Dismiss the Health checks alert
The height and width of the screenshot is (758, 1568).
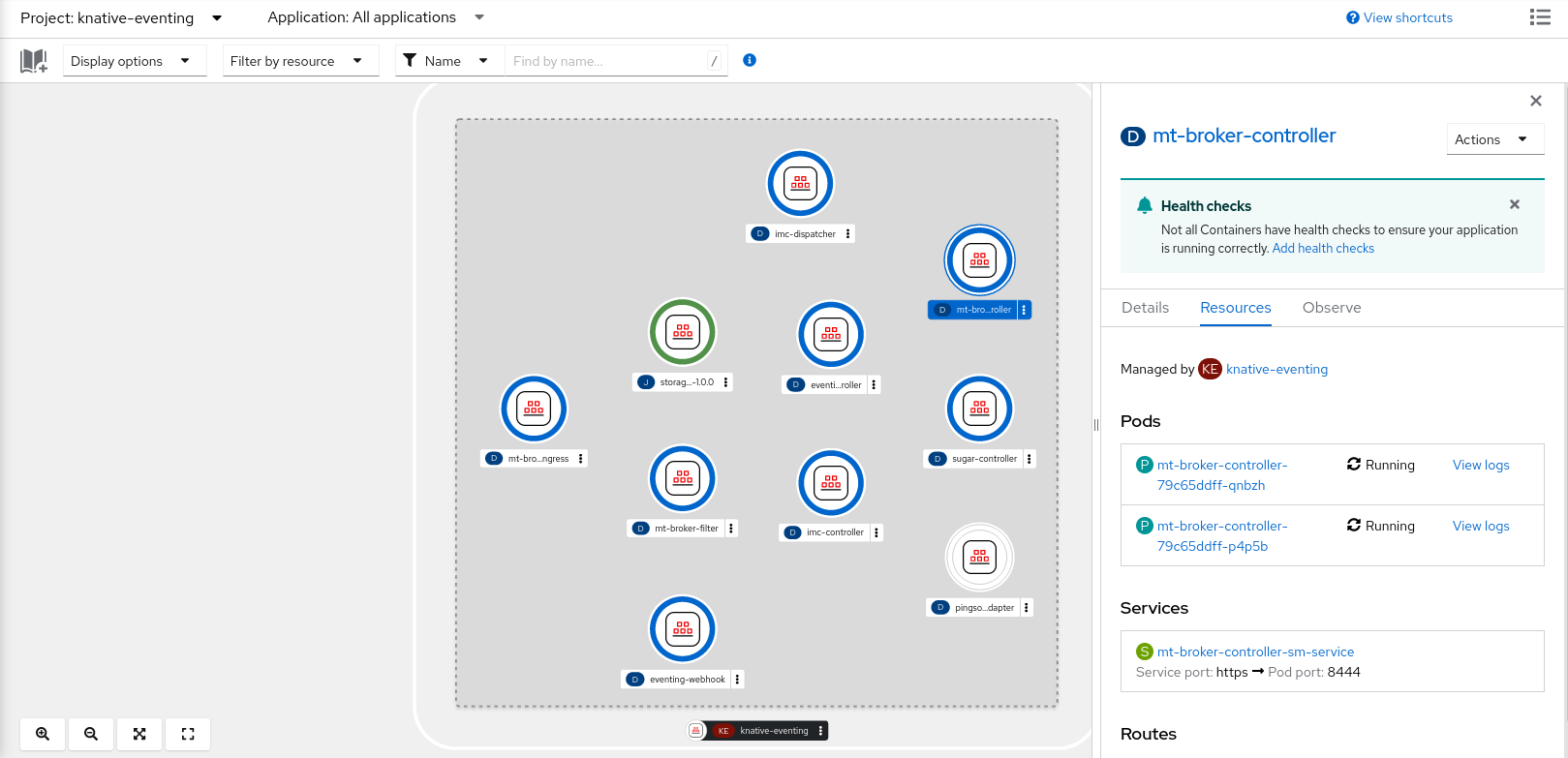[x=1514, y=204]
